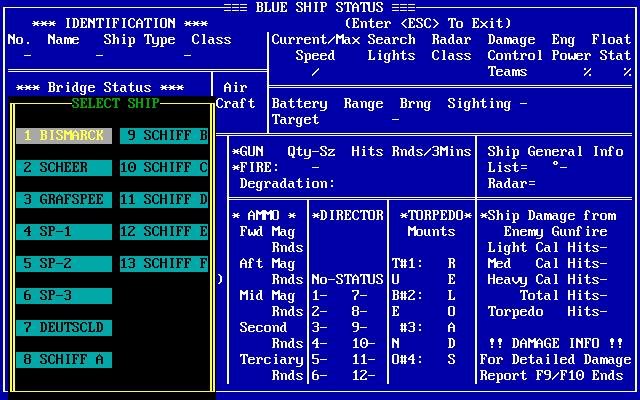Click the Qty-Sz column header
This screenshot has width=640, height=400.
[311, 152]
